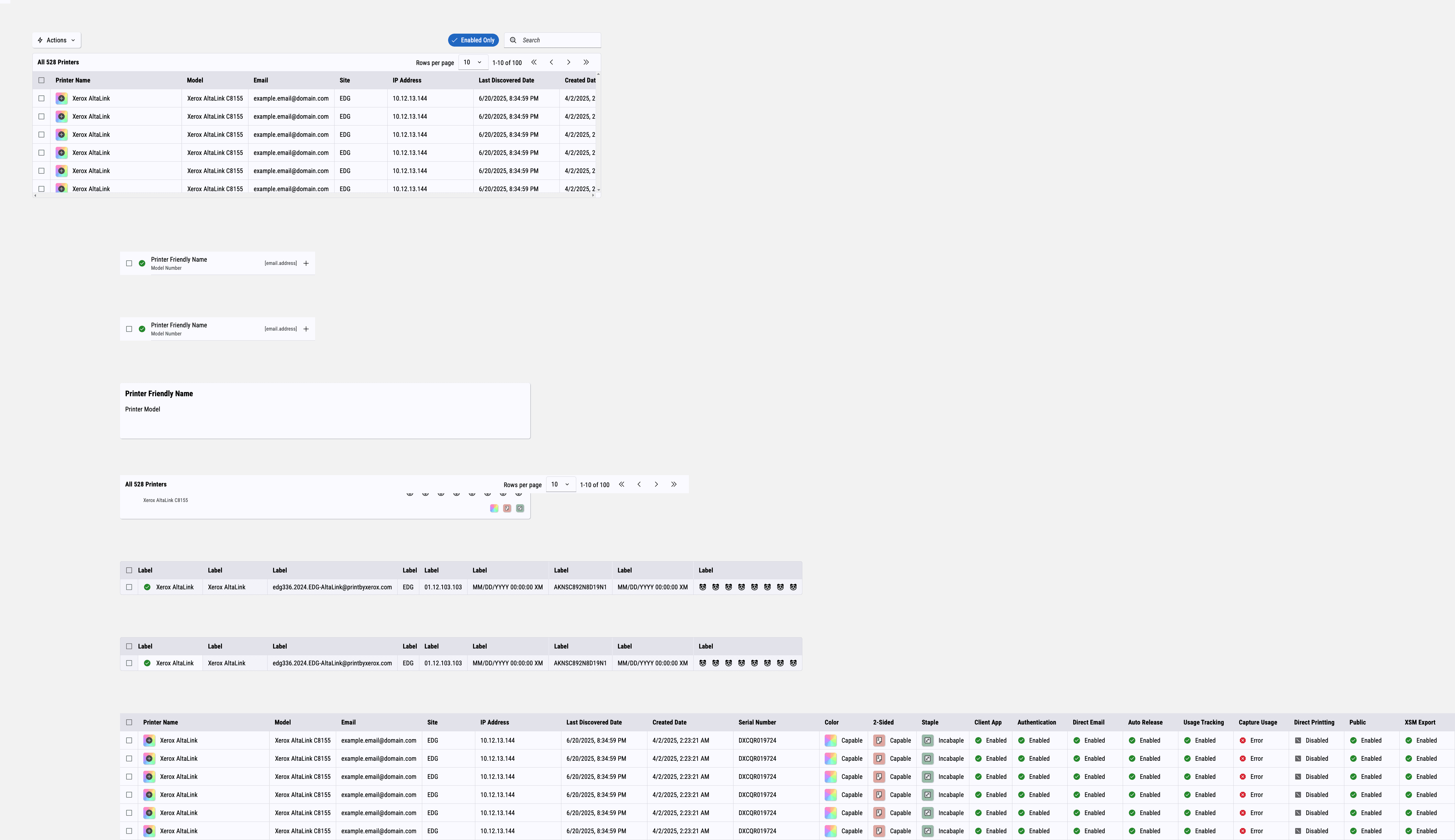
Task: Open the top table Rows per page dropdown
Action: click(472, 62)
